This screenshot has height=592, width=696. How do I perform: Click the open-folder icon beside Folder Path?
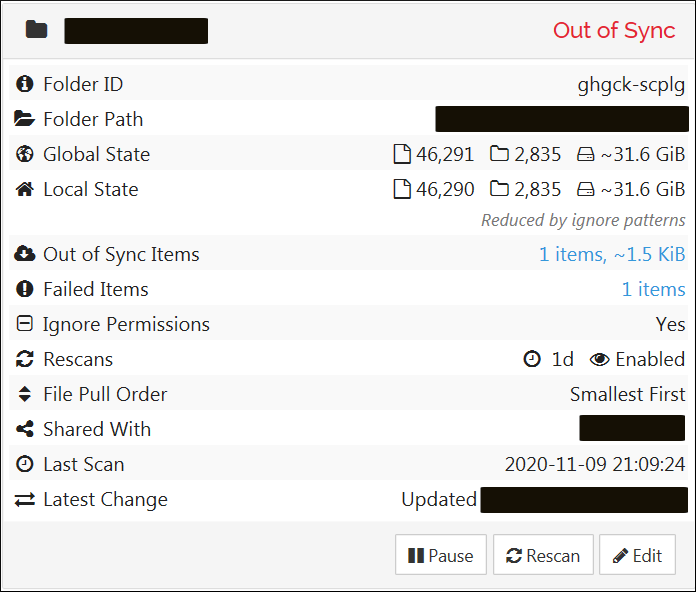[25, 120]
